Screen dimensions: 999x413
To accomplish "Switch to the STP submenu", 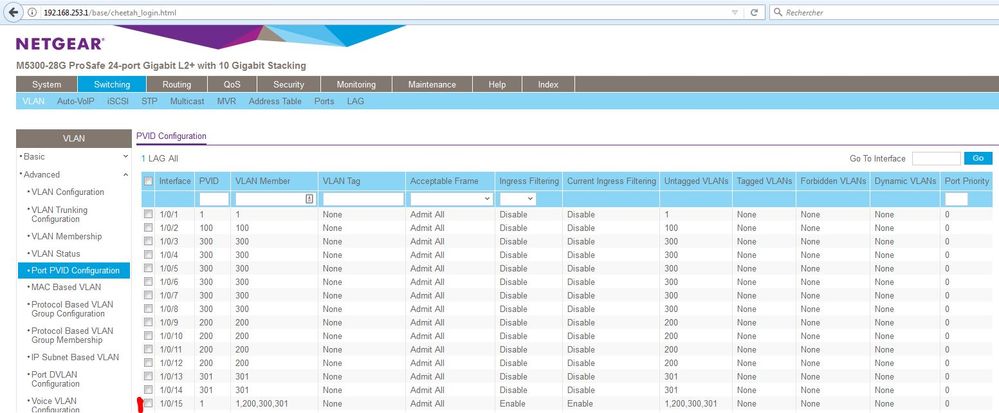I will point(149,101).
